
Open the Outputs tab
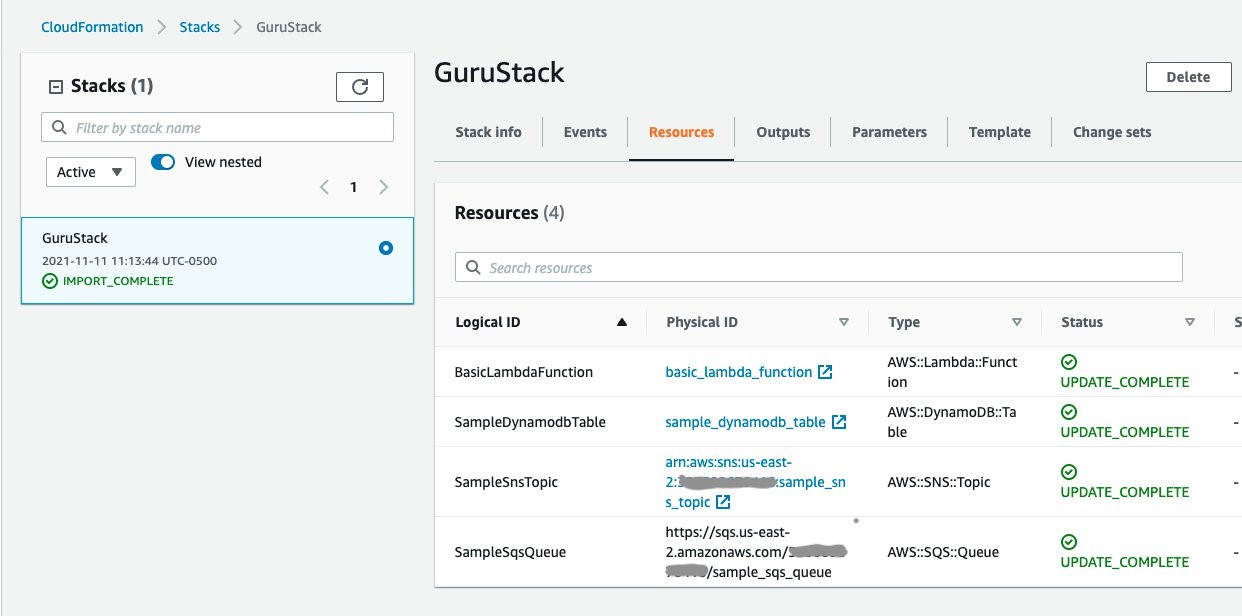click(783, 132)
